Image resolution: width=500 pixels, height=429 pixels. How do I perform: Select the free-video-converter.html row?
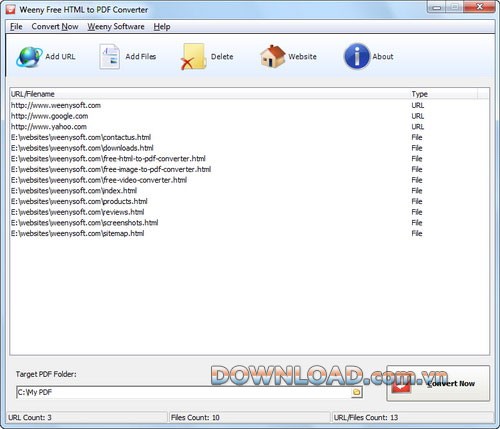click(x=250, y=180)
